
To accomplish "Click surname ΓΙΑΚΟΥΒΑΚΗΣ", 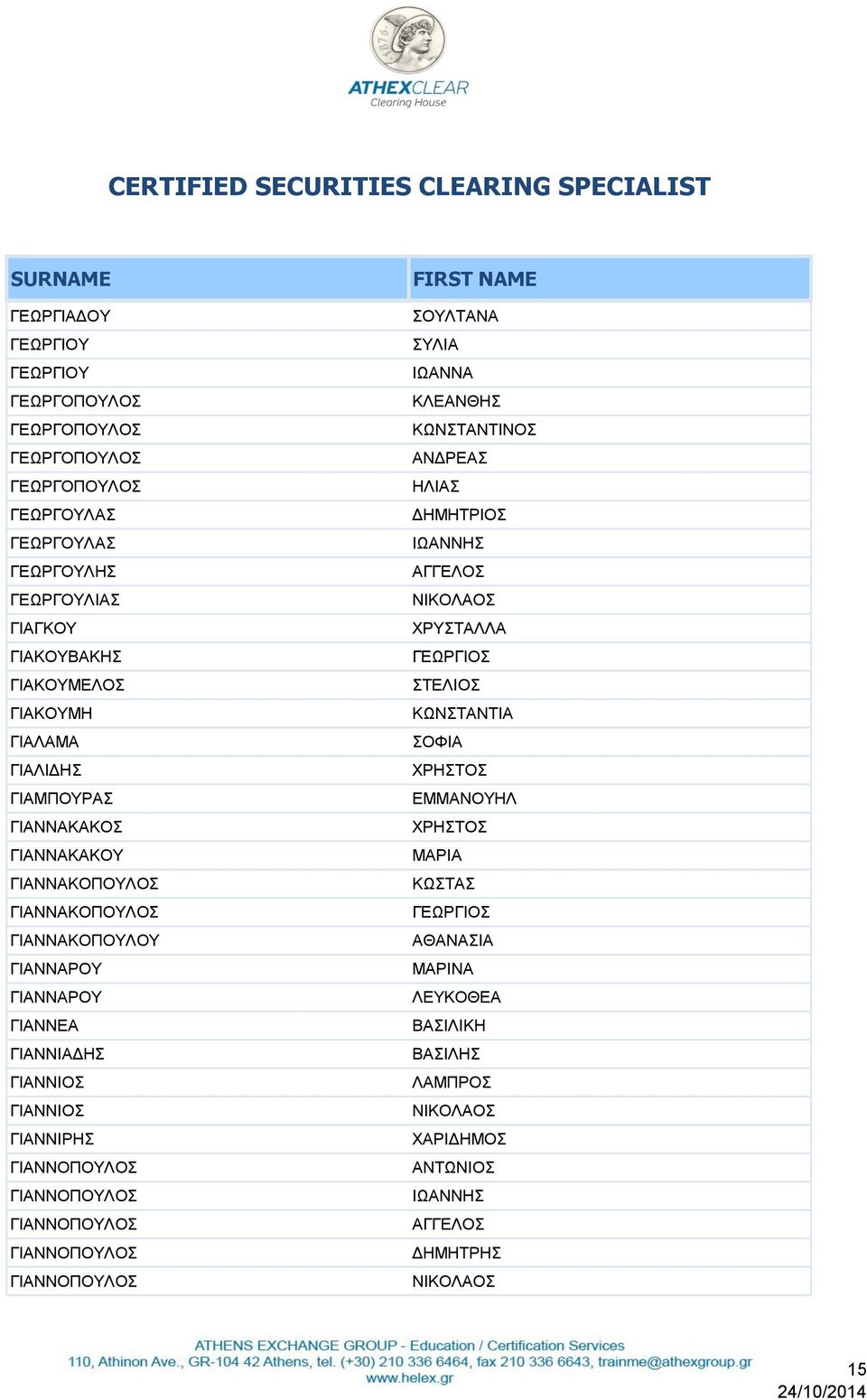I will [x=66, y=657].
